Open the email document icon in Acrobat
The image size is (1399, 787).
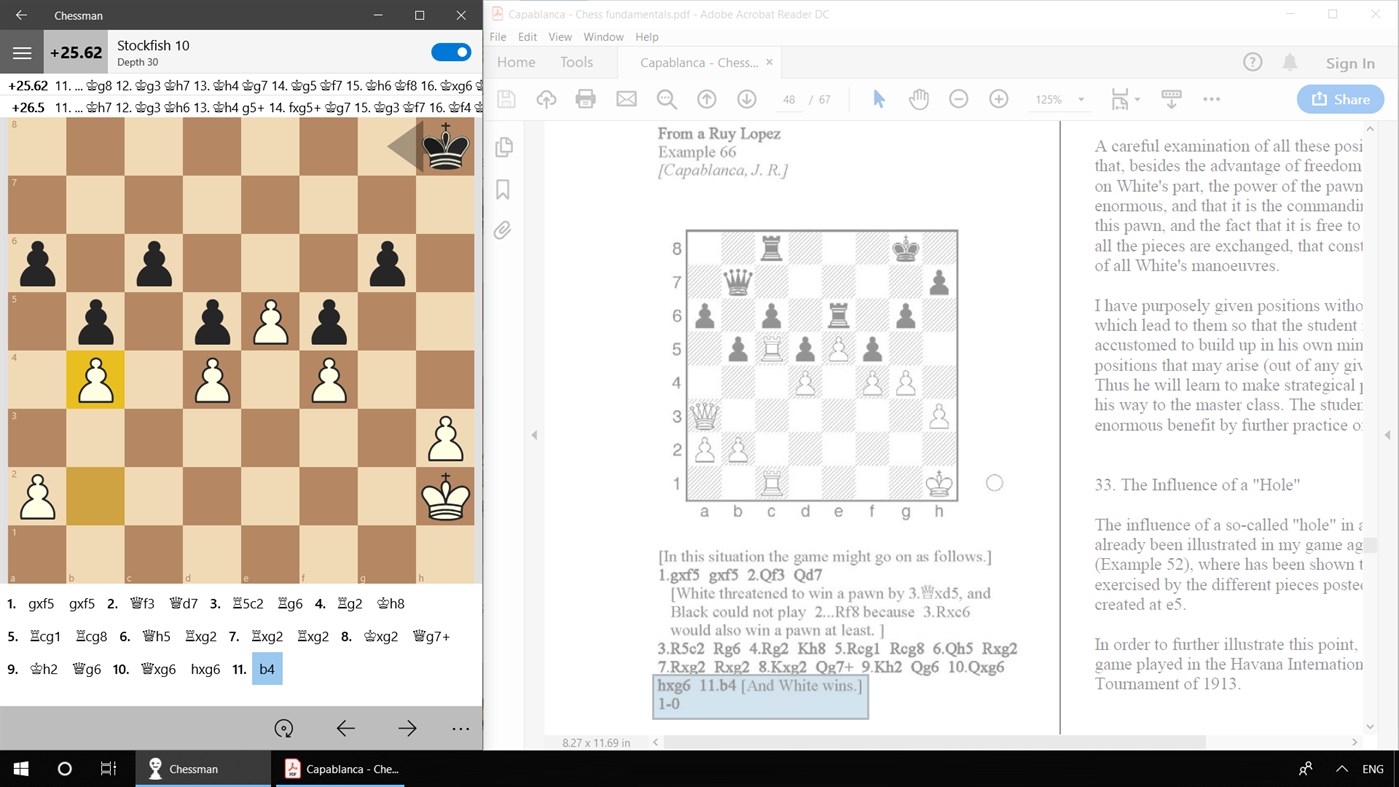625,98
